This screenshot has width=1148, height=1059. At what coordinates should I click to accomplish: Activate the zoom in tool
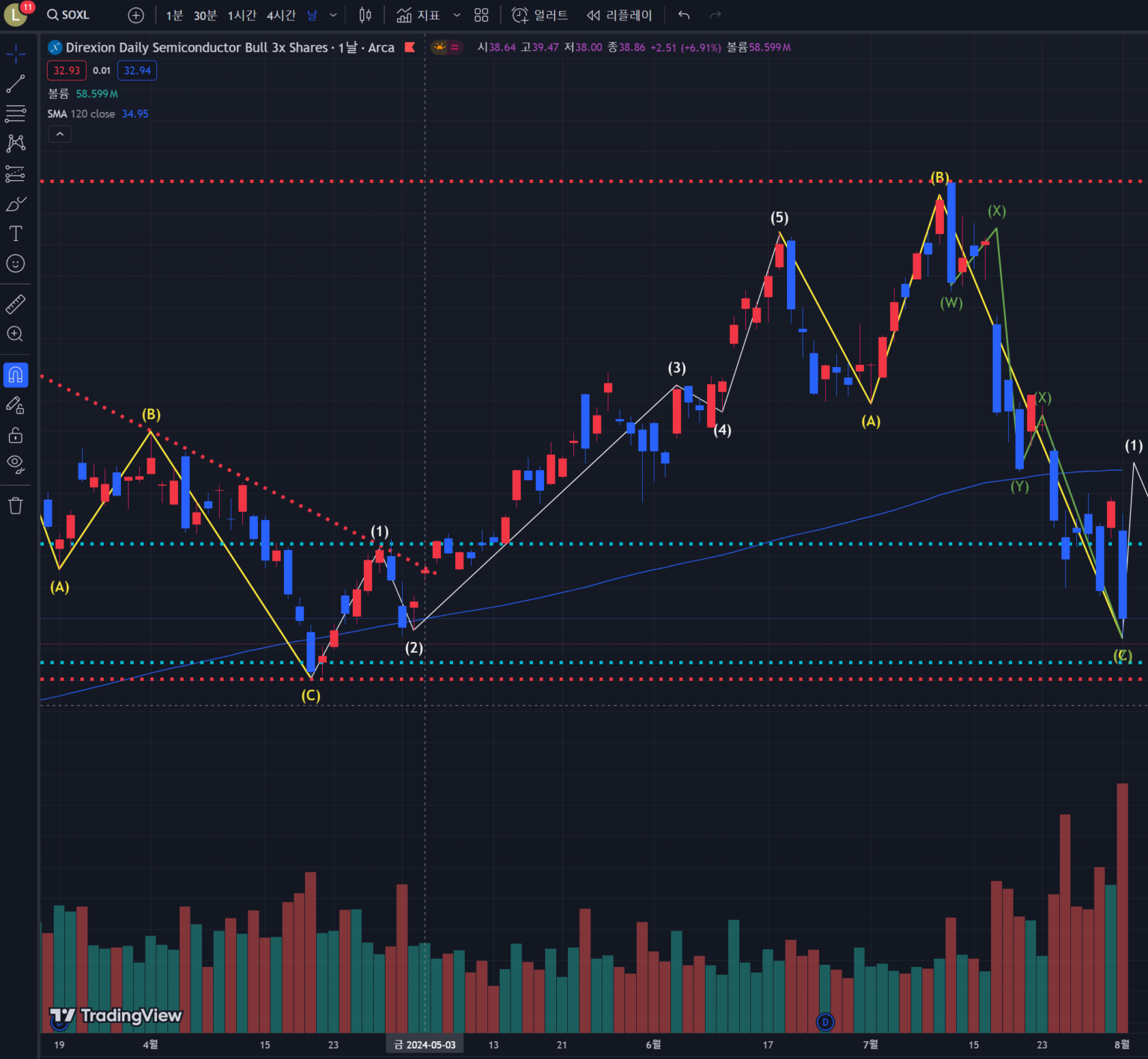tap(16, 334)
